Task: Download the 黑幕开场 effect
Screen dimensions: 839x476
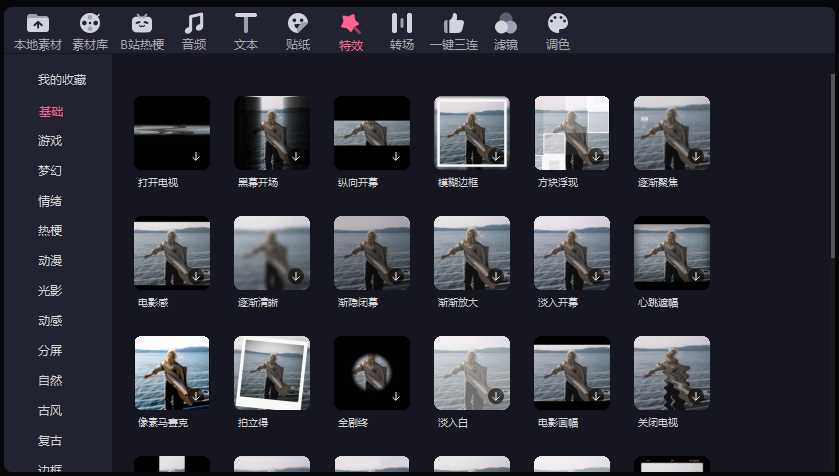Action: [x=296, y=156]
